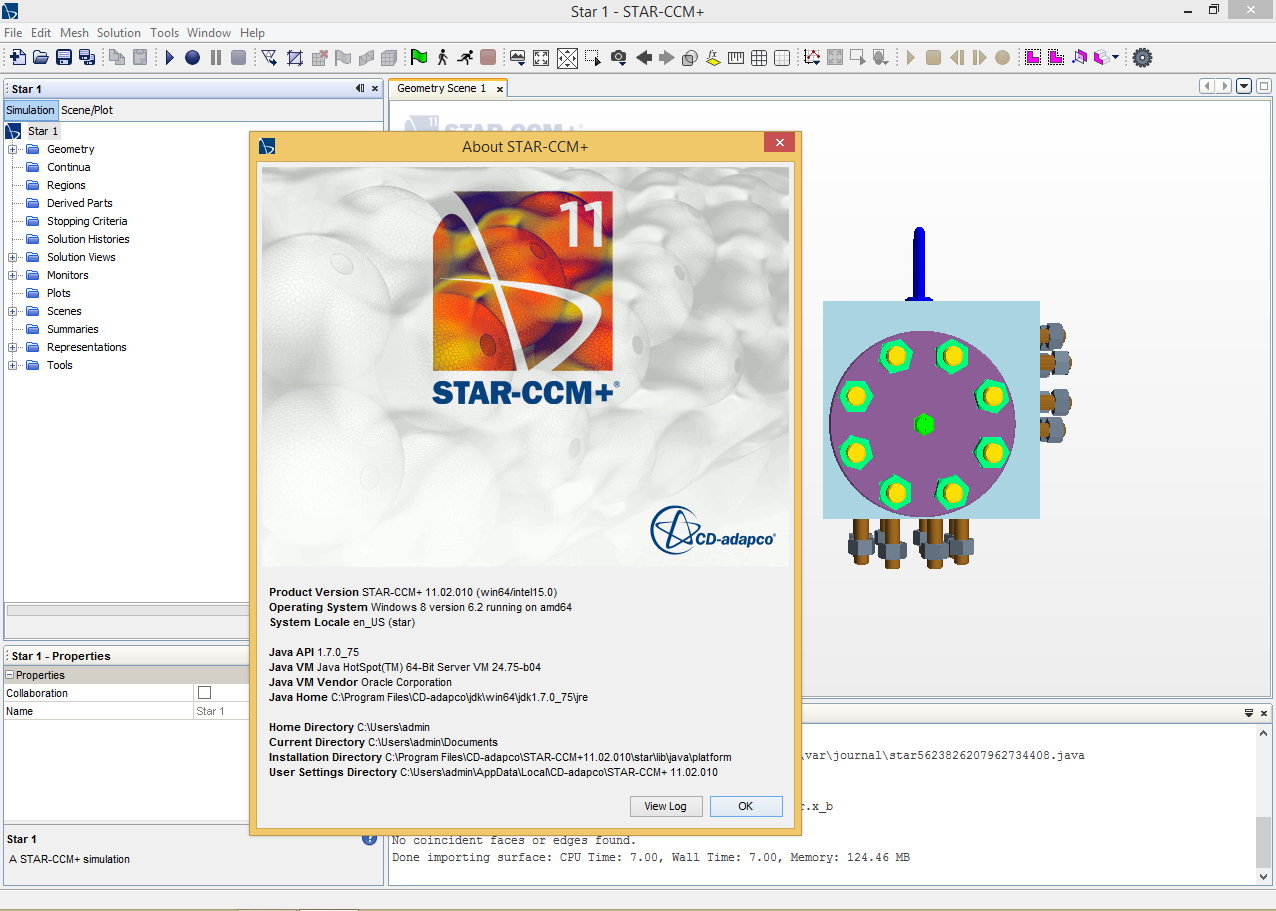Click the walking figure Step icon
This screenshot has width=1276, height=911.
click(x=443, y=58)
